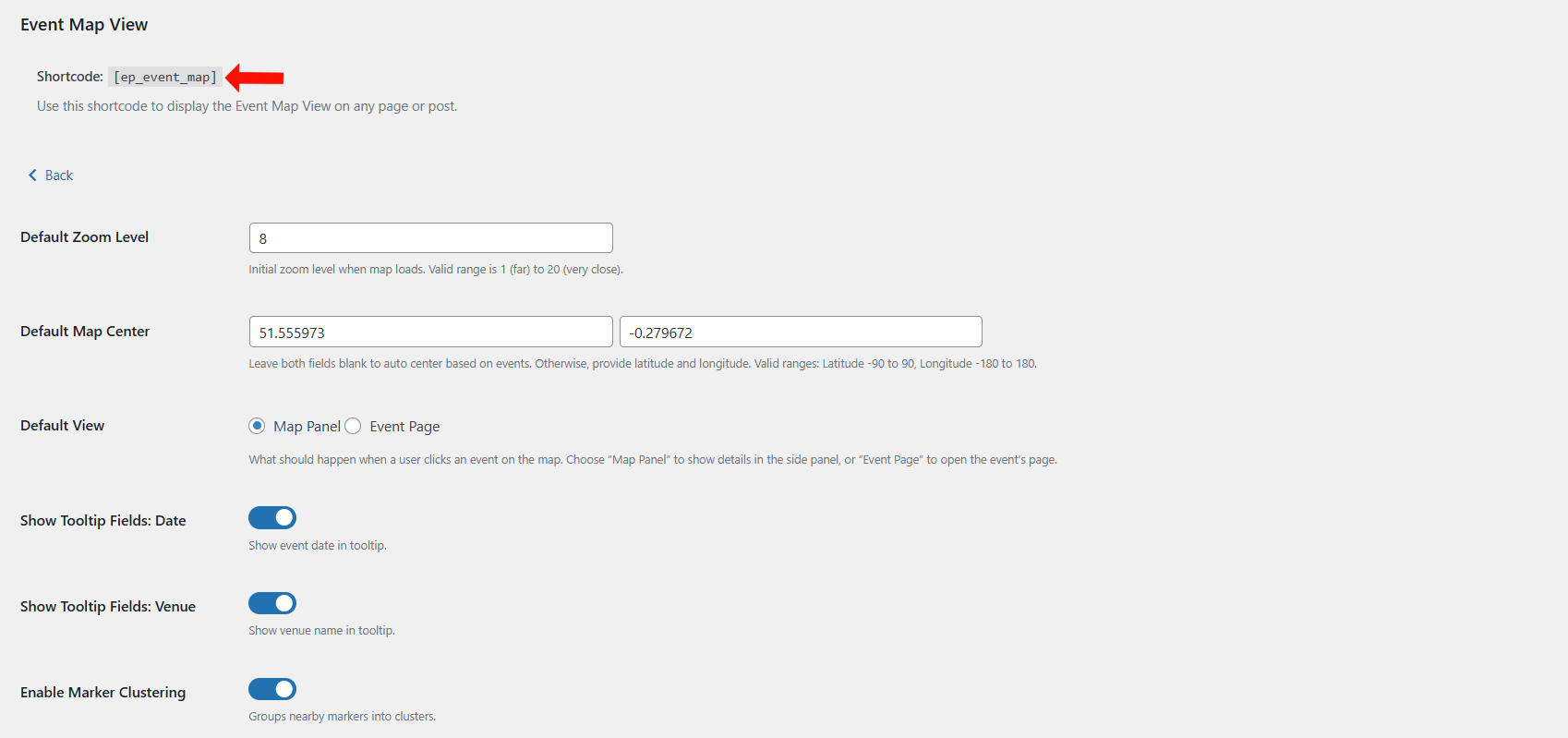Choose the Event Page radio button
The height and width of the screenshot is (738, 1568).
(x=354, y=426)
